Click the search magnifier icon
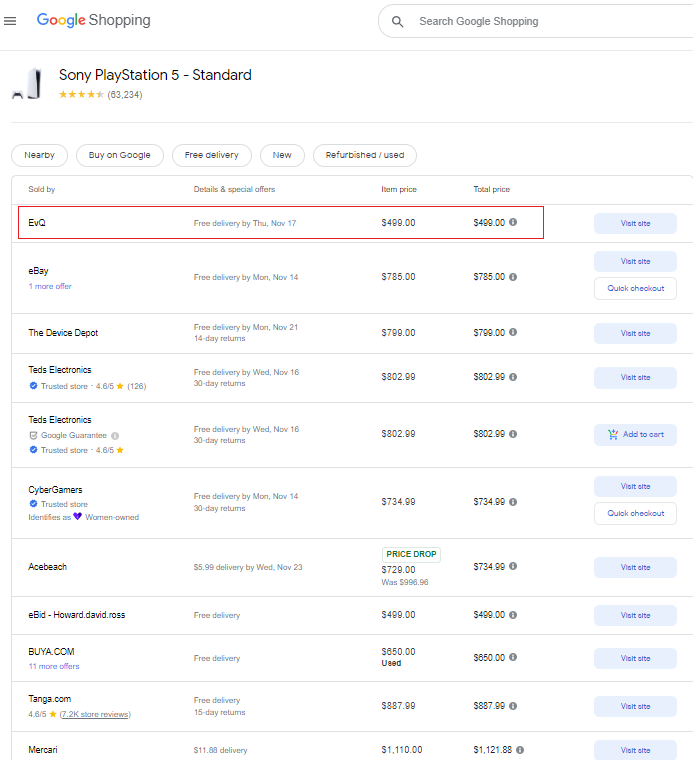The width and height of the screenshot is (693, 760). pos(397,21)
